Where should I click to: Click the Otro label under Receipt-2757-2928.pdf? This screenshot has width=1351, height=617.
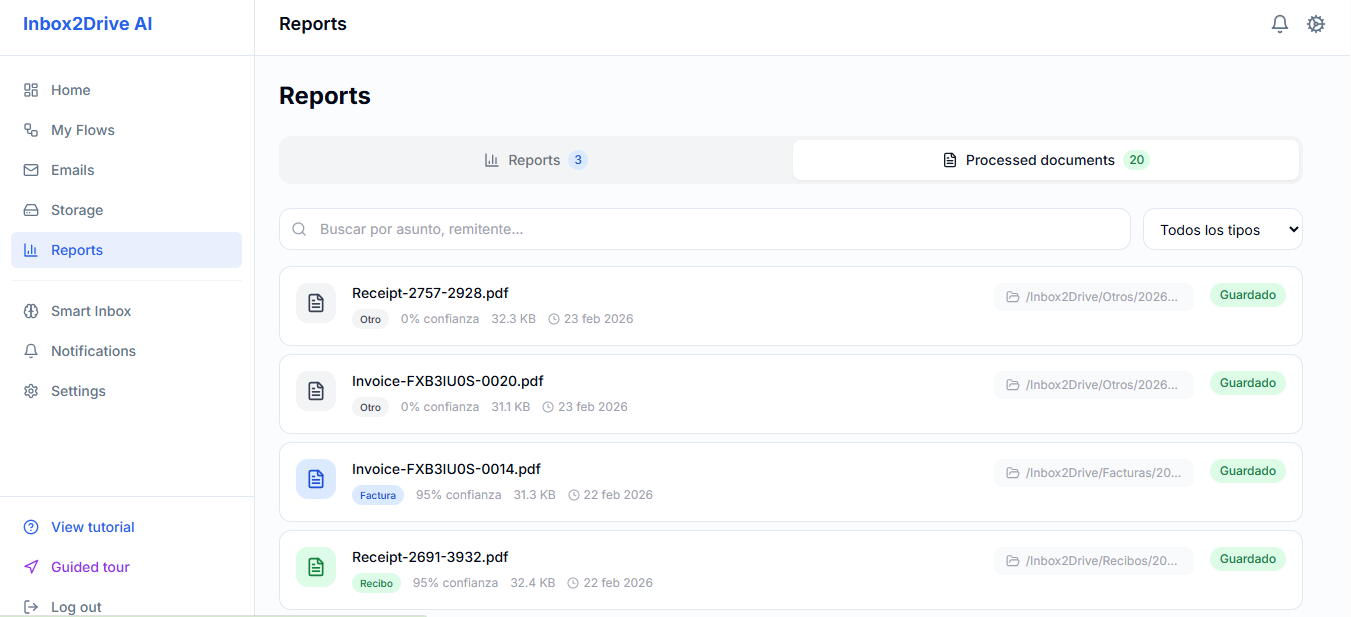[370, 318]
